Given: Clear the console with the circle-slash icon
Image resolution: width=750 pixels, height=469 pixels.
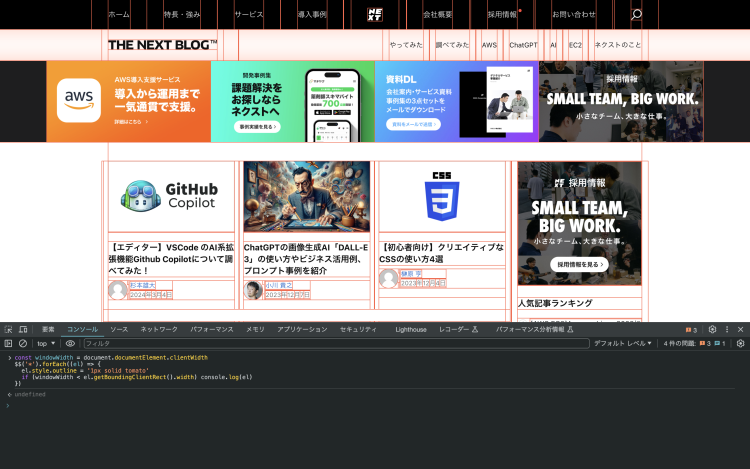Looking at the screenshot, I should 22,343.
